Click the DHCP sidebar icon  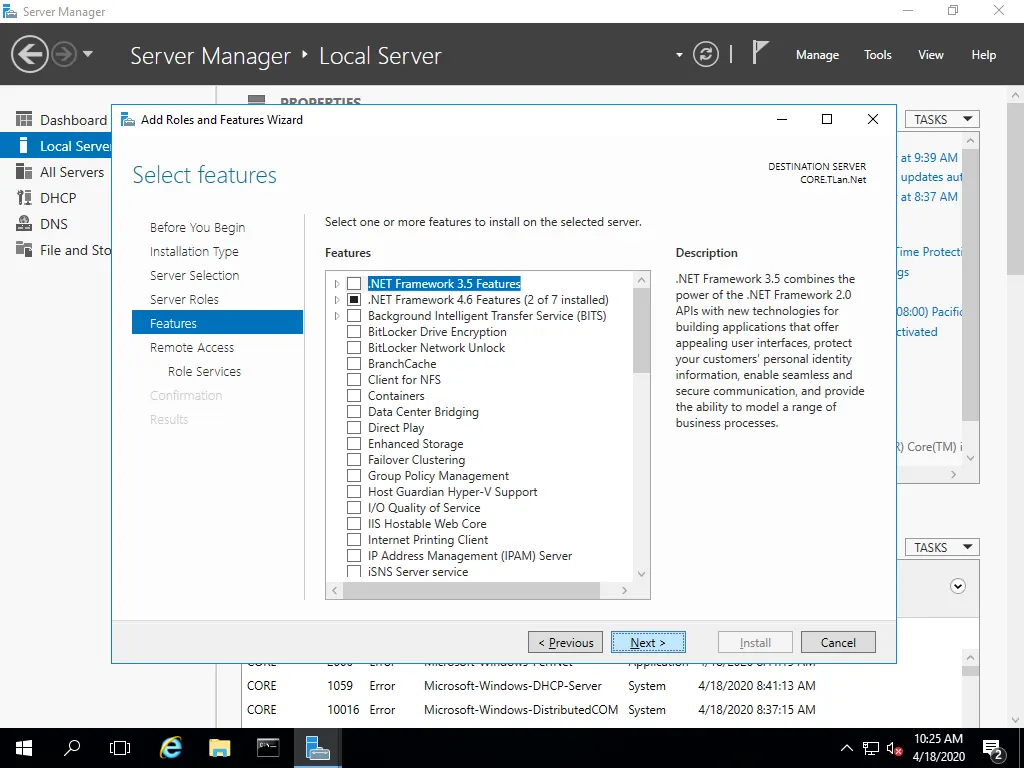coord(24,198)
